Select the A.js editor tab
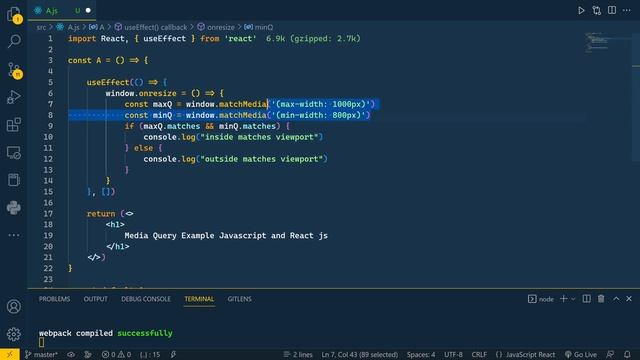The image size is (640, 360). tap(62, 11)
